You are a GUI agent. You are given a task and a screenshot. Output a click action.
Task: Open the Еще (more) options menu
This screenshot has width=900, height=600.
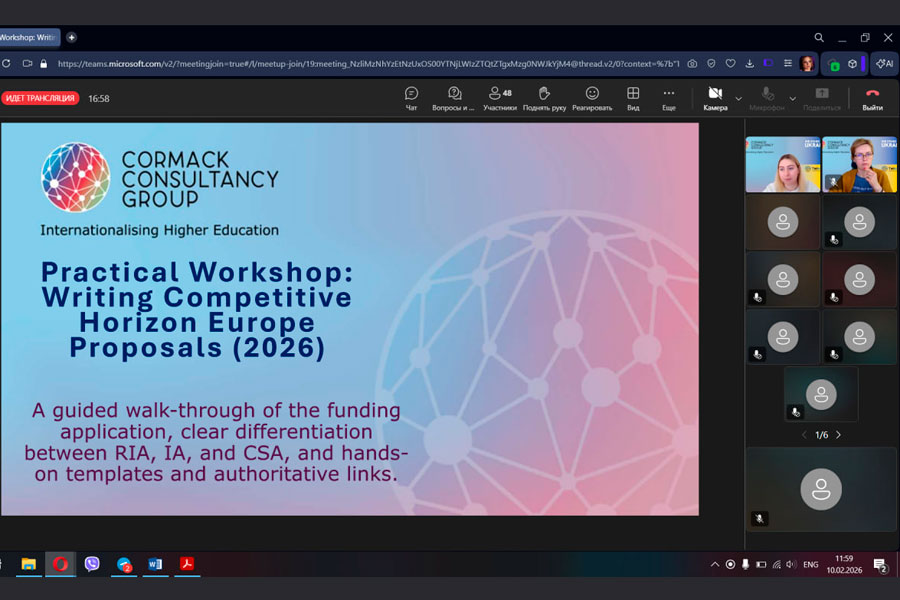click(669, 98)
